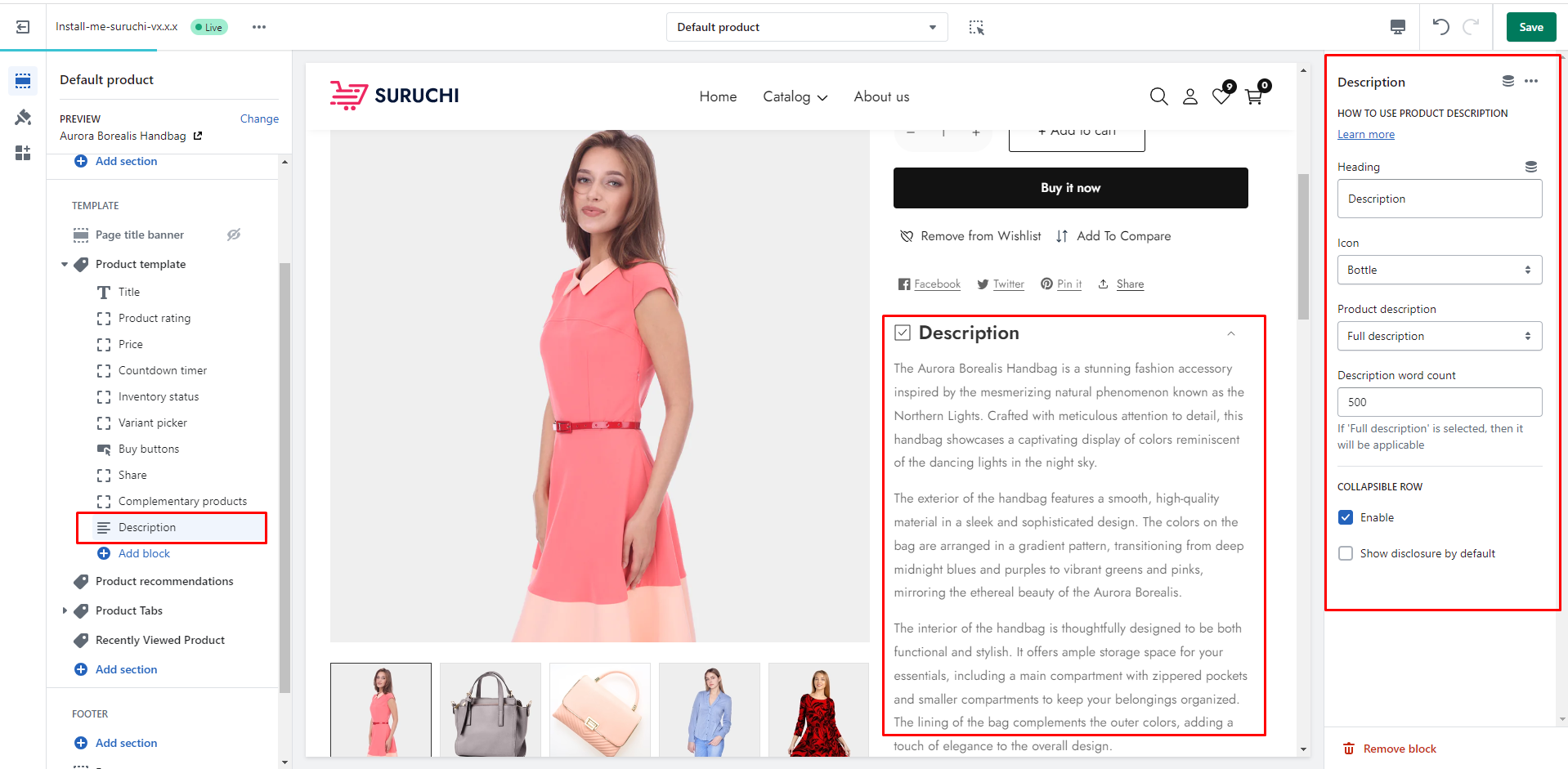
Task: Click the exit editor icon
Action: 23,27
